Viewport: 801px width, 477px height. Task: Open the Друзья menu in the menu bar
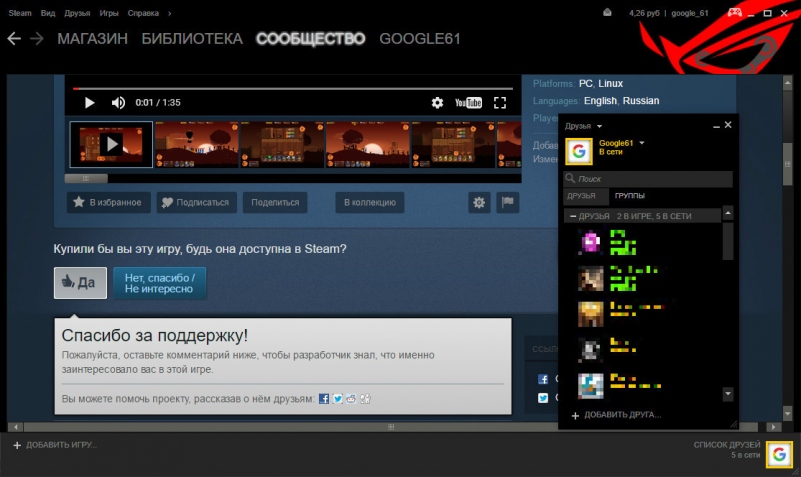[77, 13]
